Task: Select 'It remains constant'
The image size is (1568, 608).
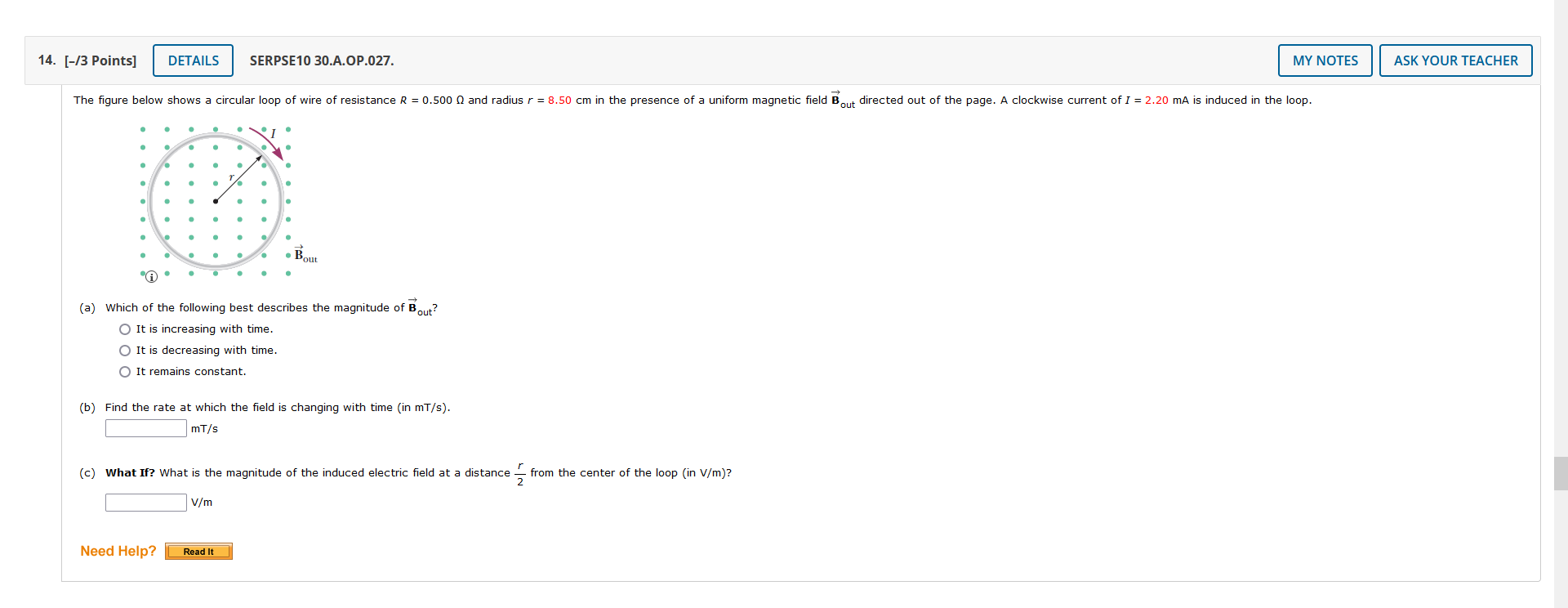Action: (x=125, y=371)
